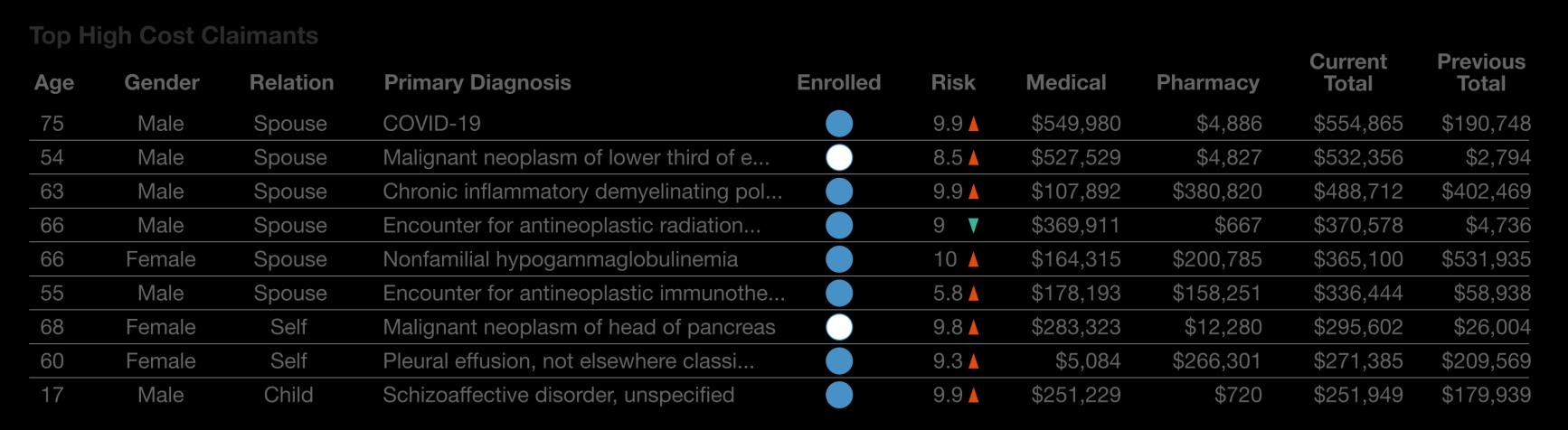Sort by the Primary Diagnosis header

[x=477, y=83]
